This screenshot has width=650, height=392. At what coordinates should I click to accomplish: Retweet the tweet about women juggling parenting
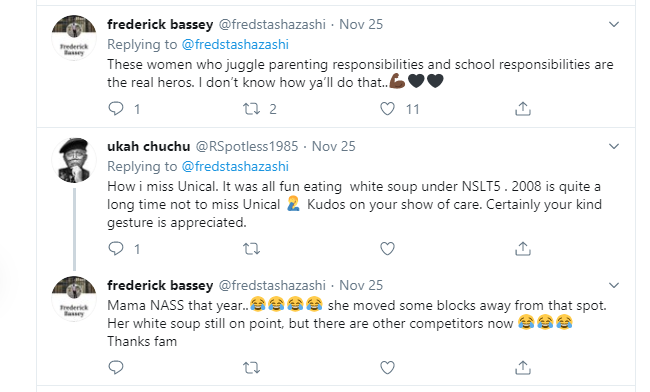tap(251, 109)
